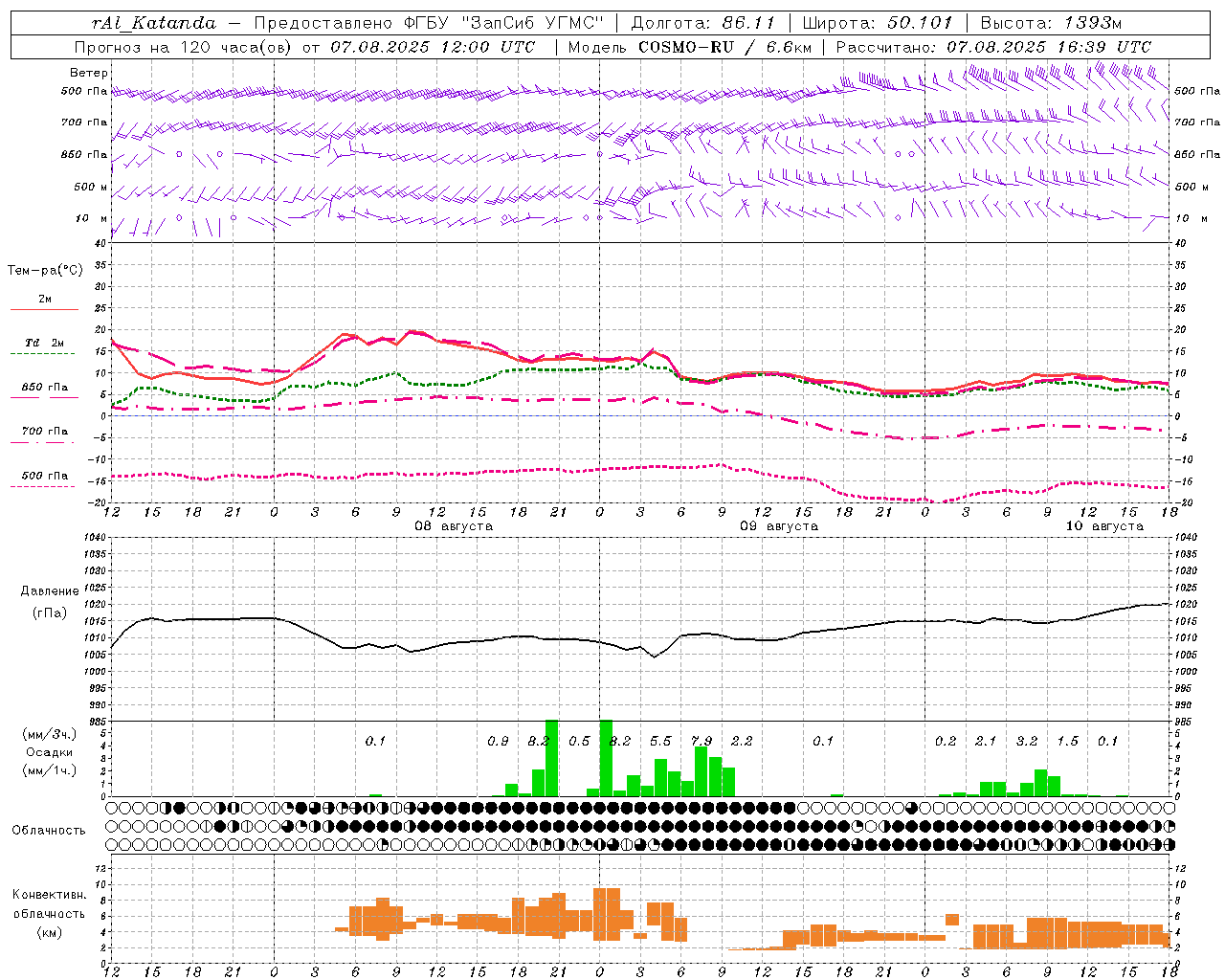1225x980 pixels.
Task: Select the 0.2 precipitation total value
Action: click(946, 742)
